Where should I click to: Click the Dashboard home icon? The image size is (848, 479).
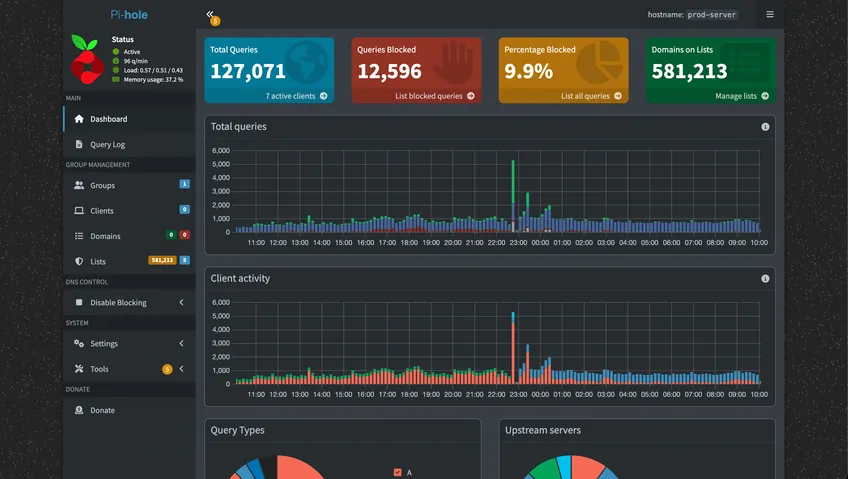pos(79,119)
